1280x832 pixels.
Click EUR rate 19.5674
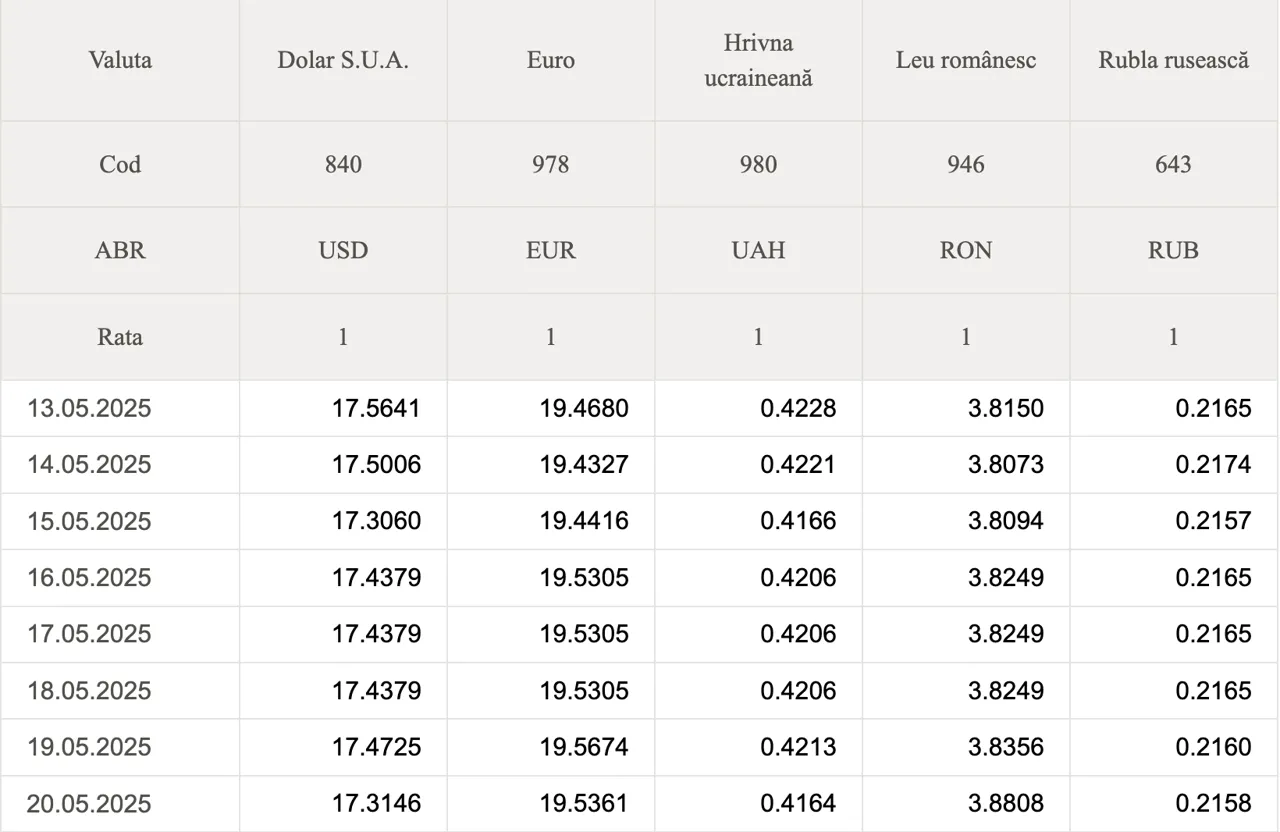pyautogui.click(x=584, y=747)
